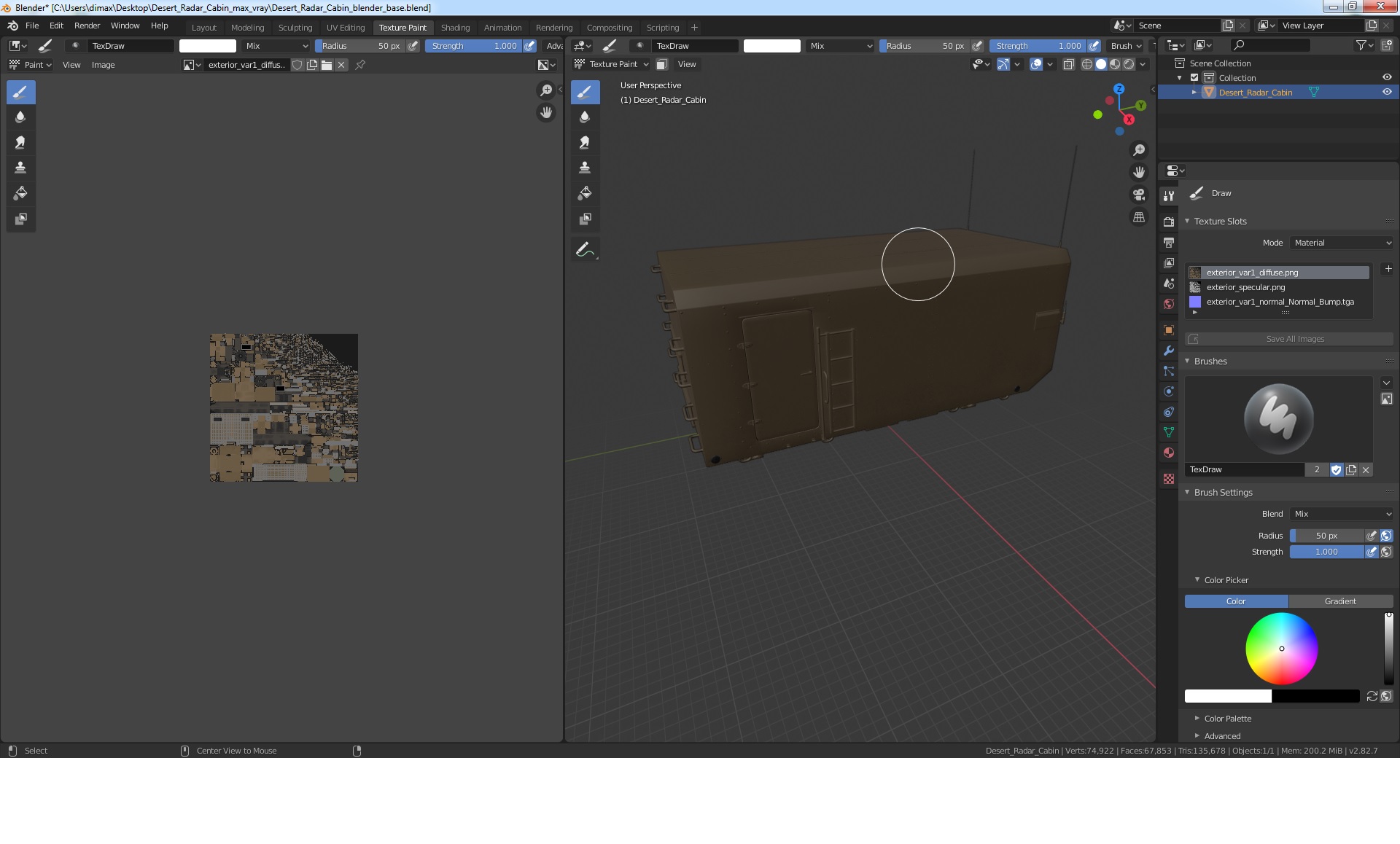Select the Fill bucket tool in image editor
The width and height of the screenshot is (1400, 844).
[20, 193]
